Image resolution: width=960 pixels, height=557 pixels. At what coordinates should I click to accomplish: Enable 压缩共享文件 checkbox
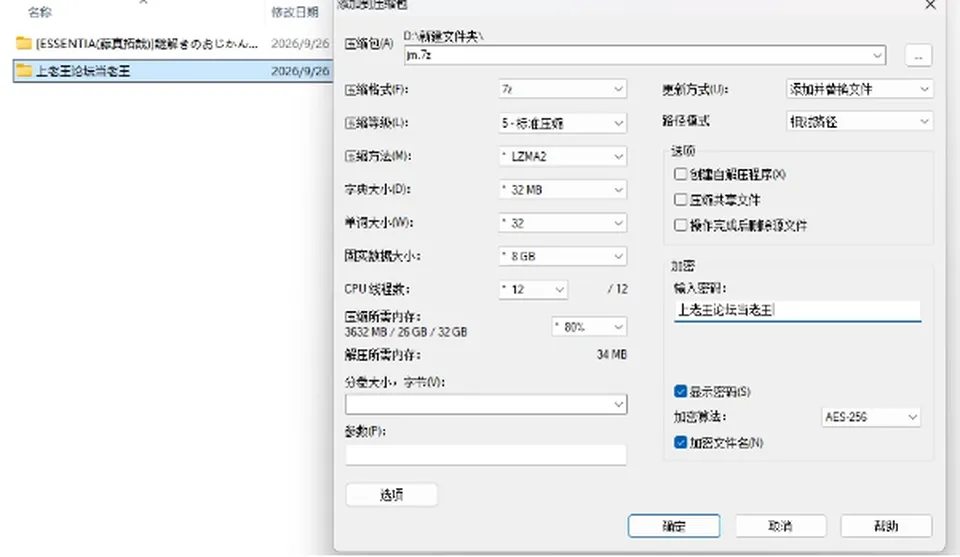tap(680, 200)
